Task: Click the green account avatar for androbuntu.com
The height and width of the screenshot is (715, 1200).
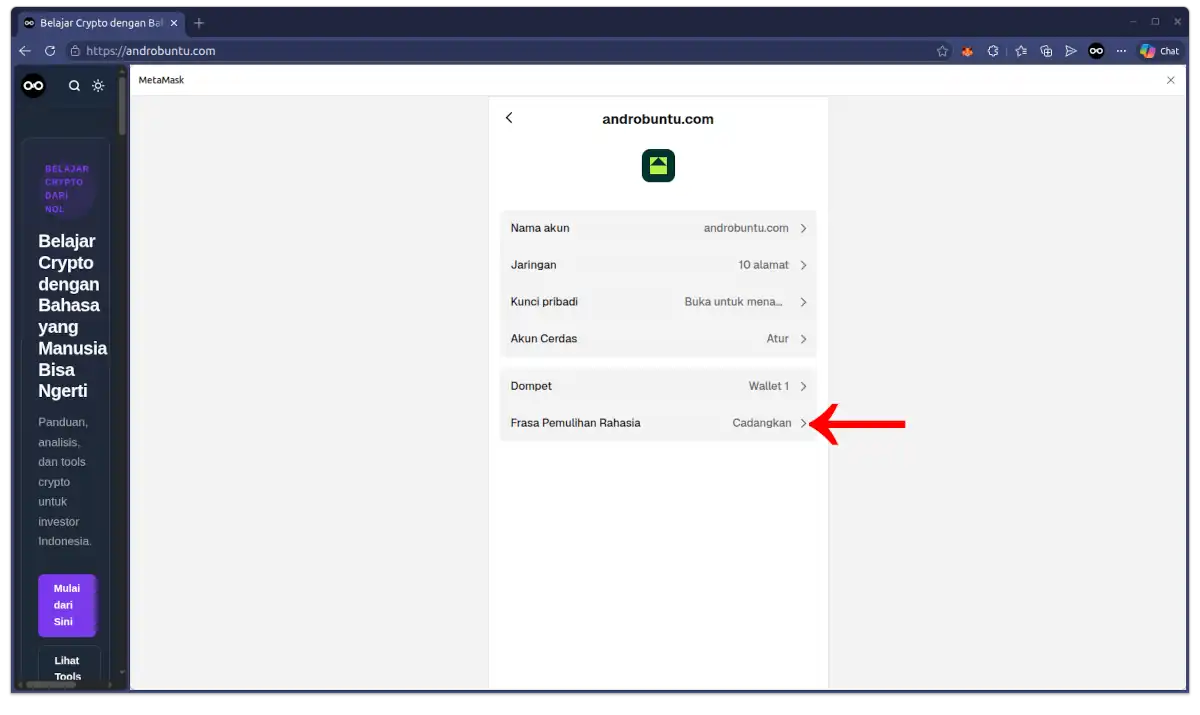Action: 658,166
